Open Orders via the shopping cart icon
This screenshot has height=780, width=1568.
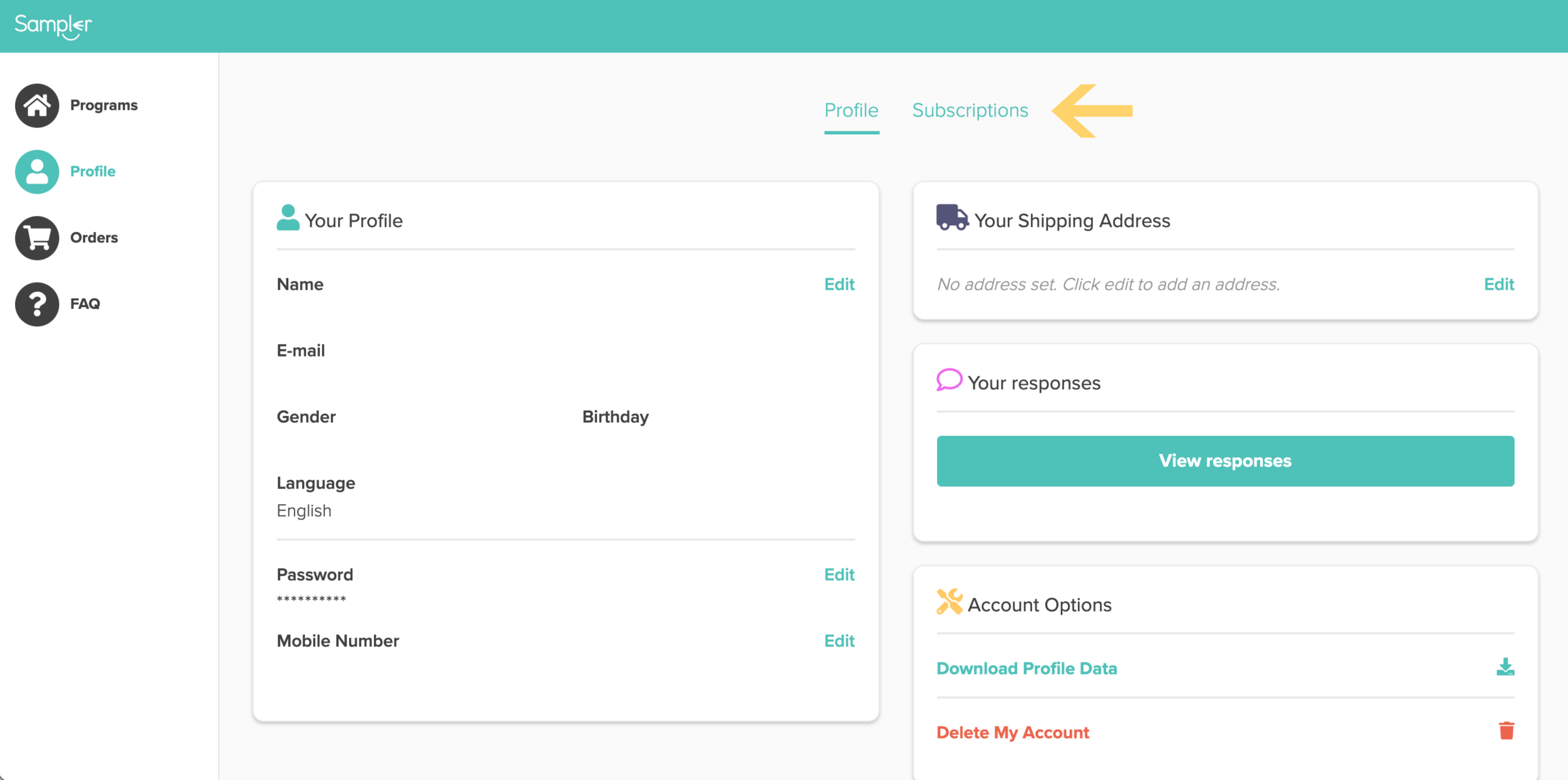point(37,238)
